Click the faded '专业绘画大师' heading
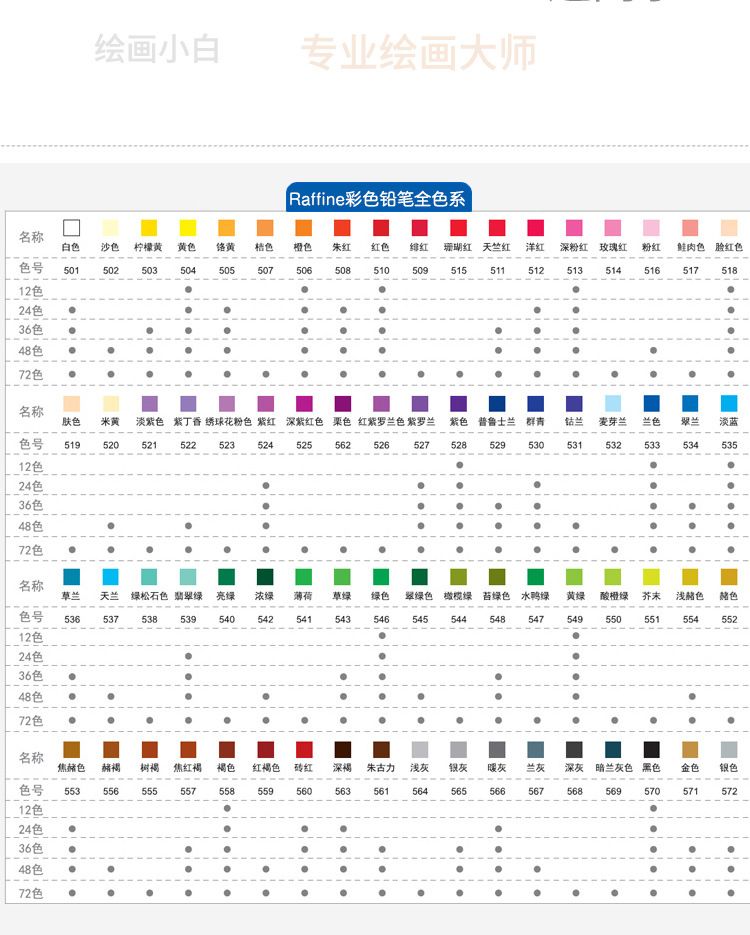Screen dimensions: 750x935 pyautogui.click(x=419, y=52)
